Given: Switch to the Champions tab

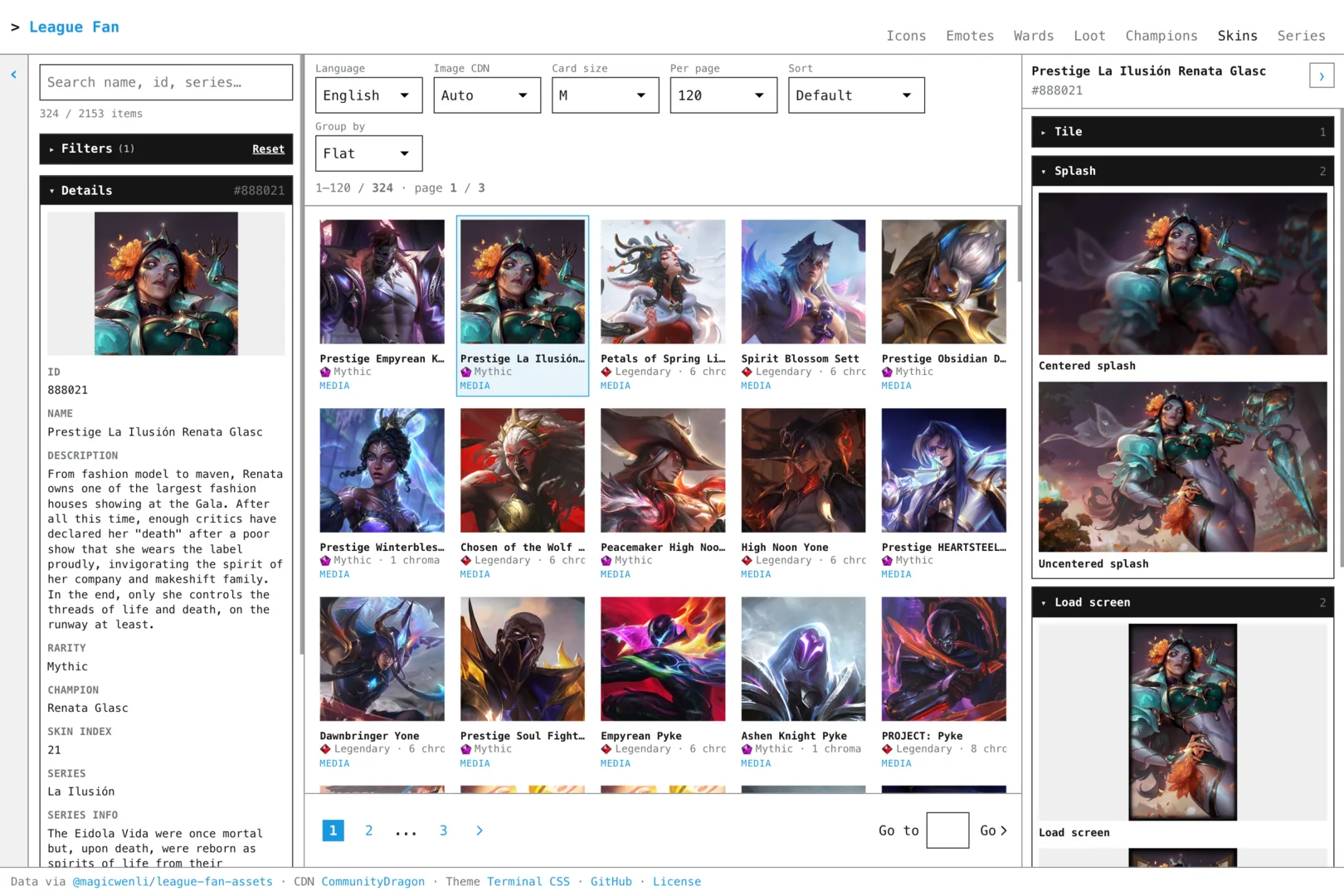Looking at the screenshot, I should click(x=1161, y=36).
